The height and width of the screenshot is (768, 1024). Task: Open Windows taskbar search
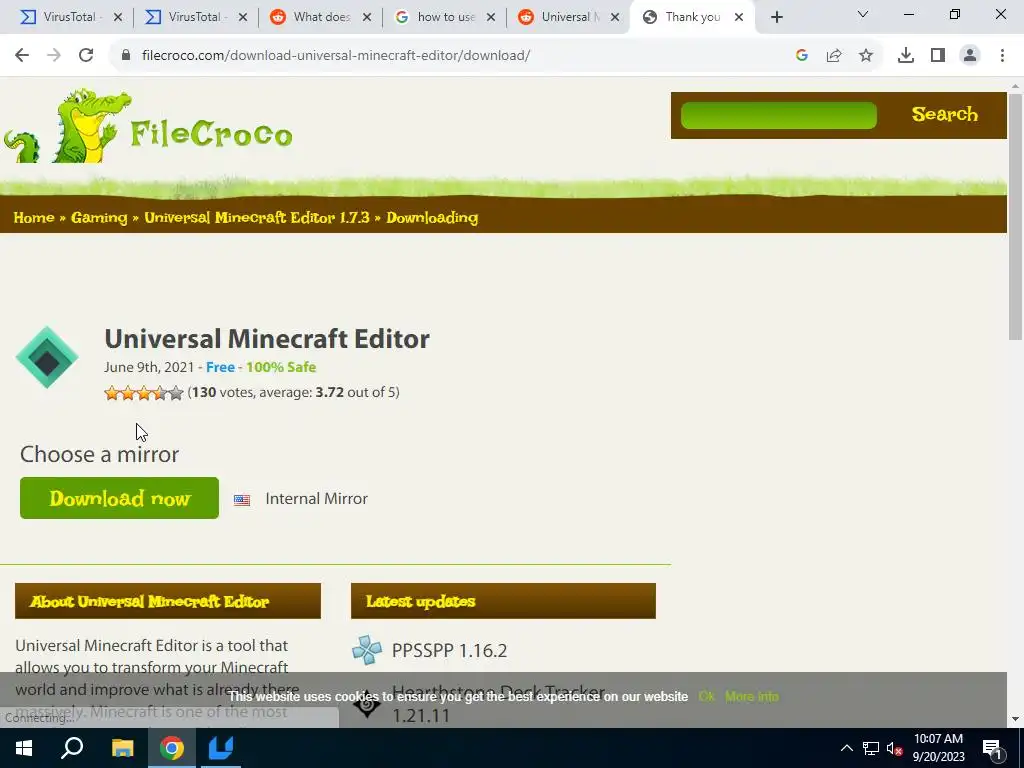72,748
